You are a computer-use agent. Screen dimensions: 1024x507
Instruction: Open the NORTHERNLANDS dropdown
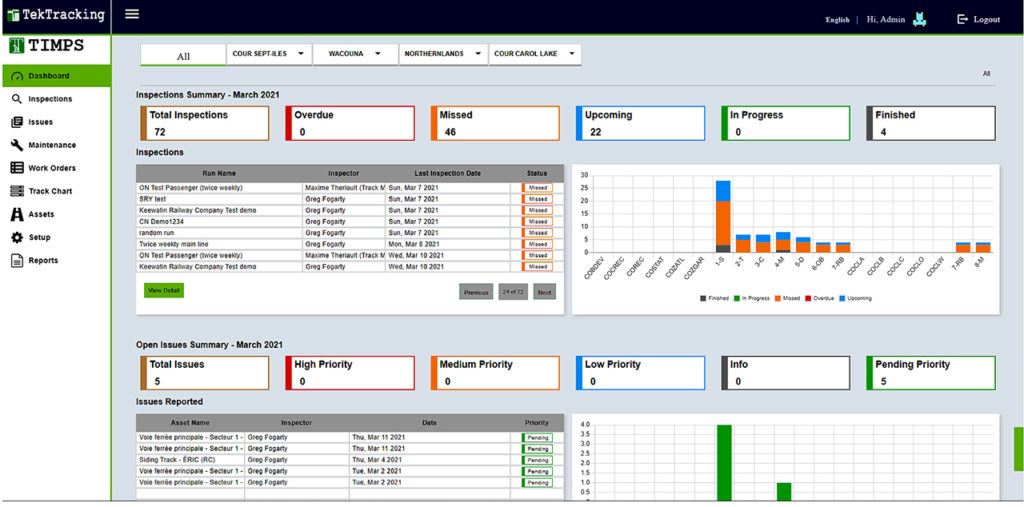[443, 54]
